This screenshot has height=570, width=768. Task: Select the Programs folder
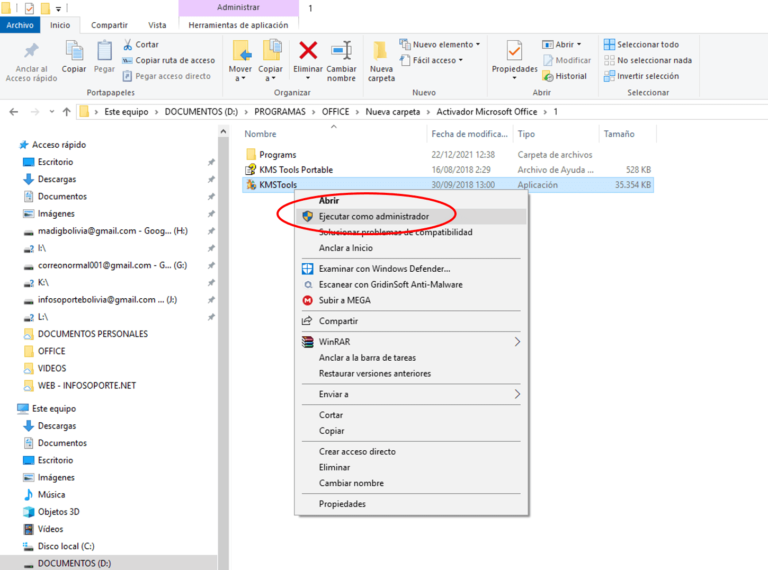click(x=278, y=155)
